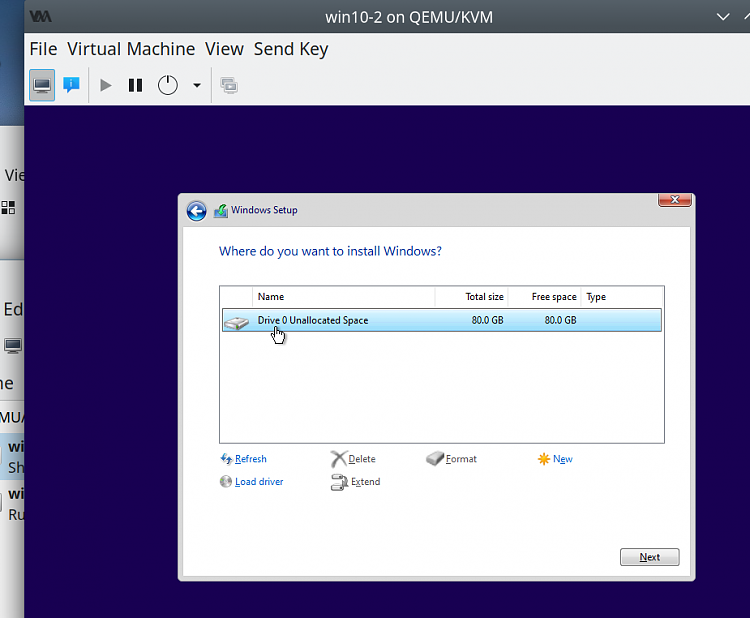Viewport: 750px width, 618px height.
Task: Shut down VM with power icon
Action: [x=168, y=86]
